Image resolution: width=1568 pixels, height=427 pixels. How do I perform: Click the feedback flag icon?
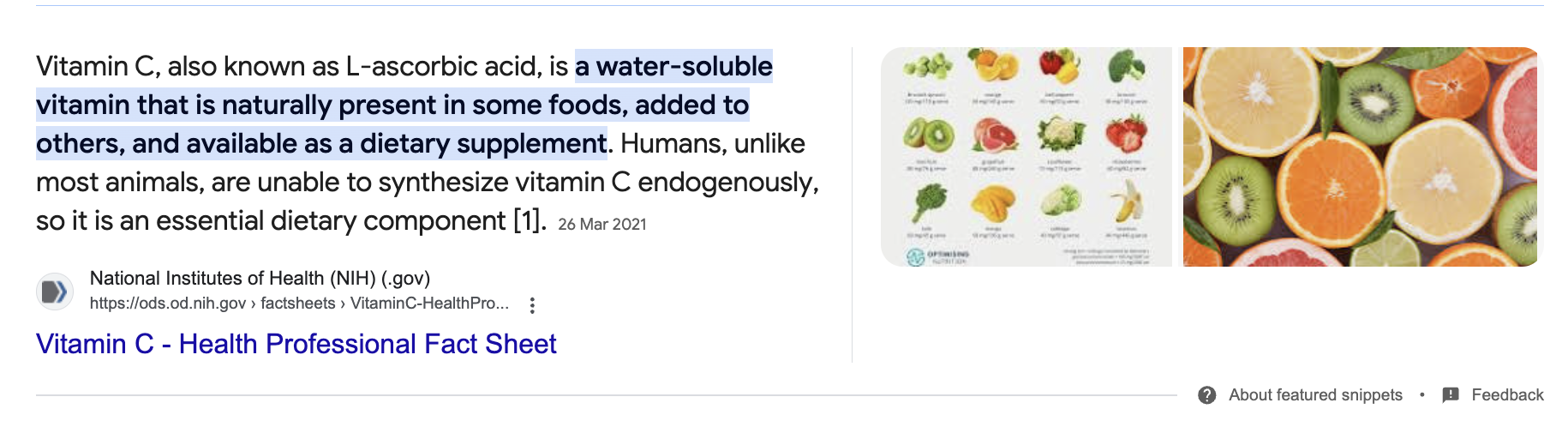point(1450,395)
